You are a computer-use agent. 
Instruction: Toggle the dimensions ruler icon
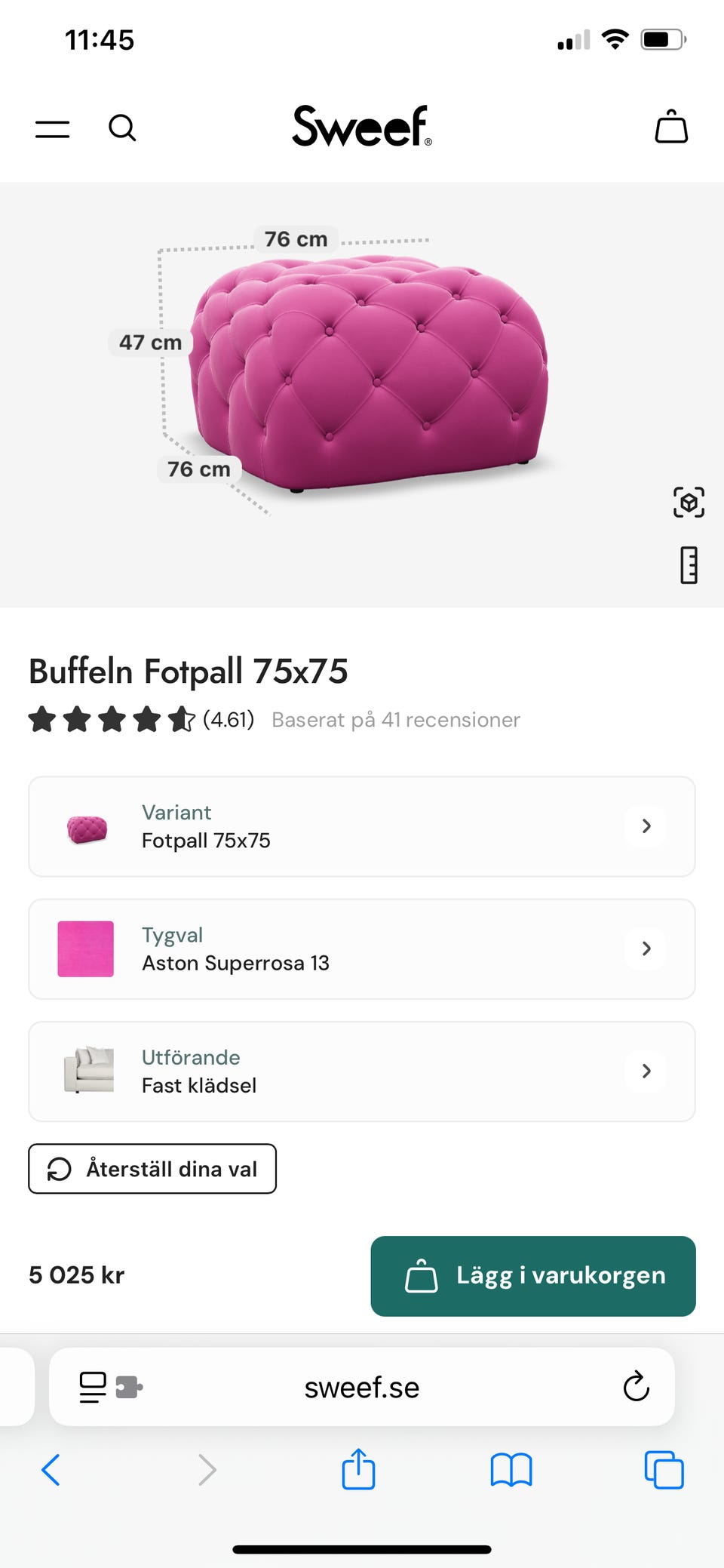tap(689, 565)
